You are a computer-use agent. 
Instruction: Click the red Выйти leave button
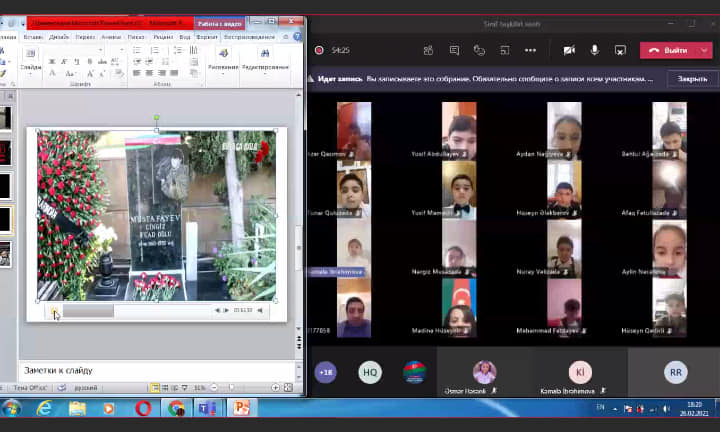pyautogui.click(x=669, y=50)
